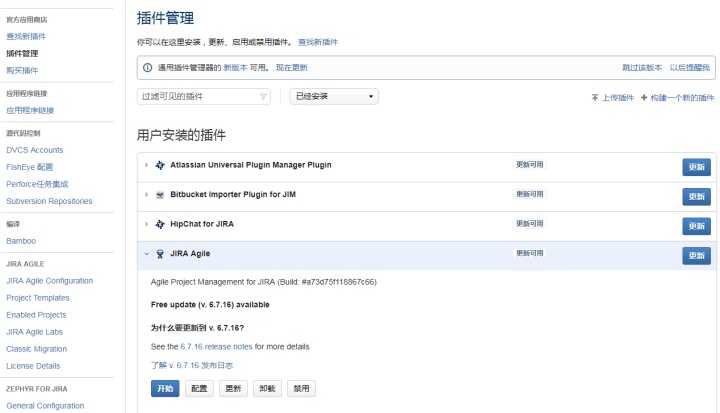Open JIRA Agile Labs in sidebar
Screen dimensions: 720x413
pos(34,332)
